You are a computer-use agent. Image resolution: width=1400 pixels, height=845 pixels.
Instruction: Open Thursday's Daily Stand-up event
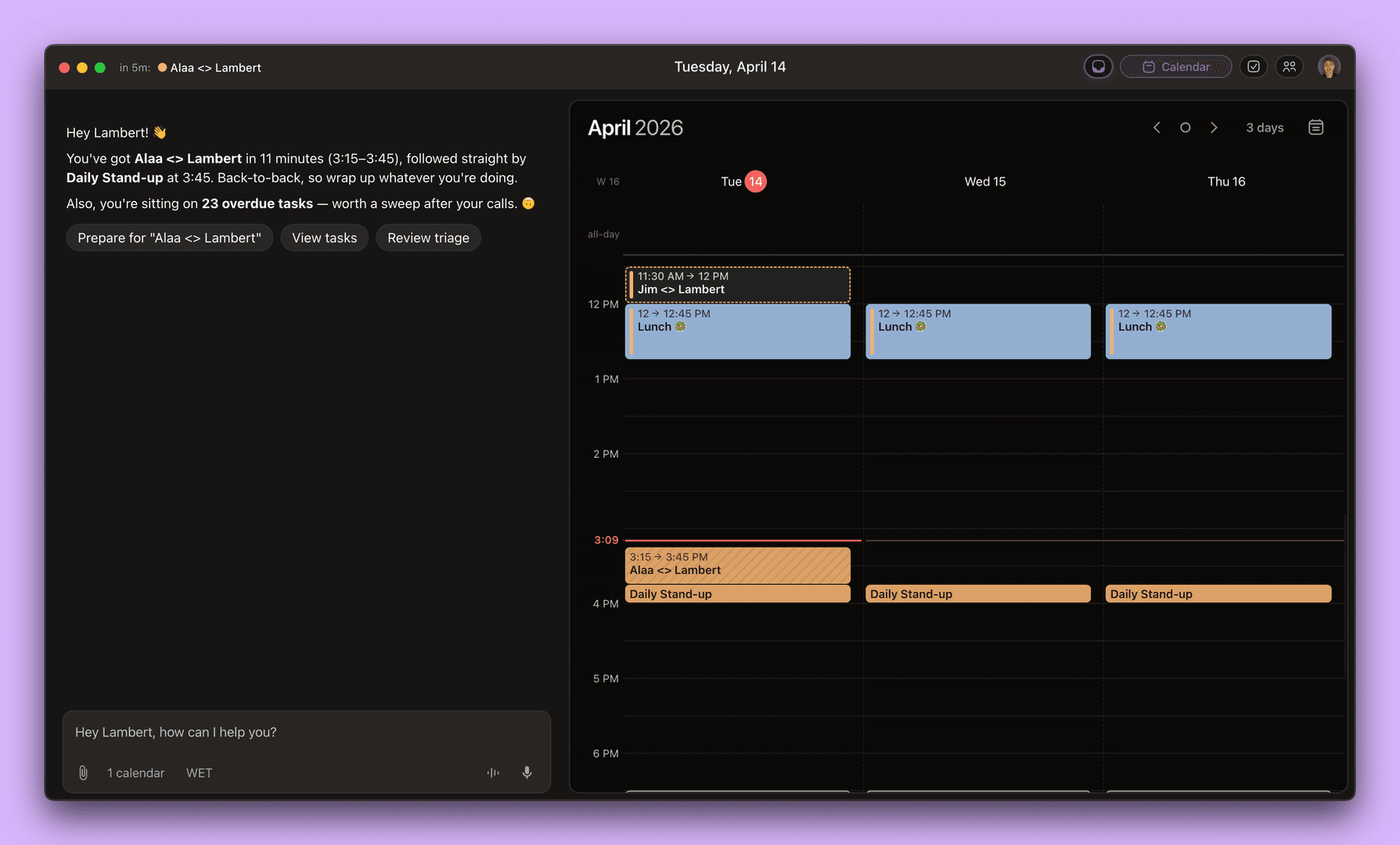click(x=1218, y=594)
